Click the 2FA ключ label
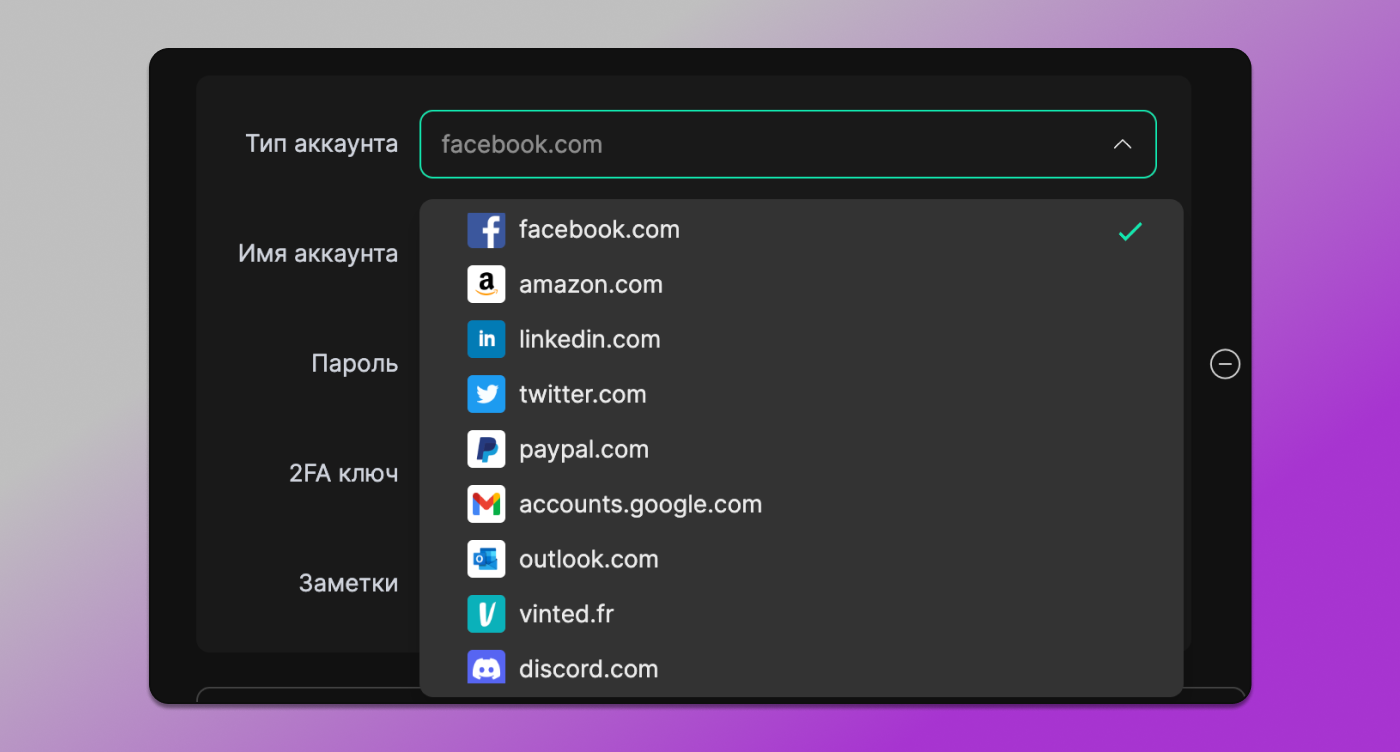 [x=345, y=472]
